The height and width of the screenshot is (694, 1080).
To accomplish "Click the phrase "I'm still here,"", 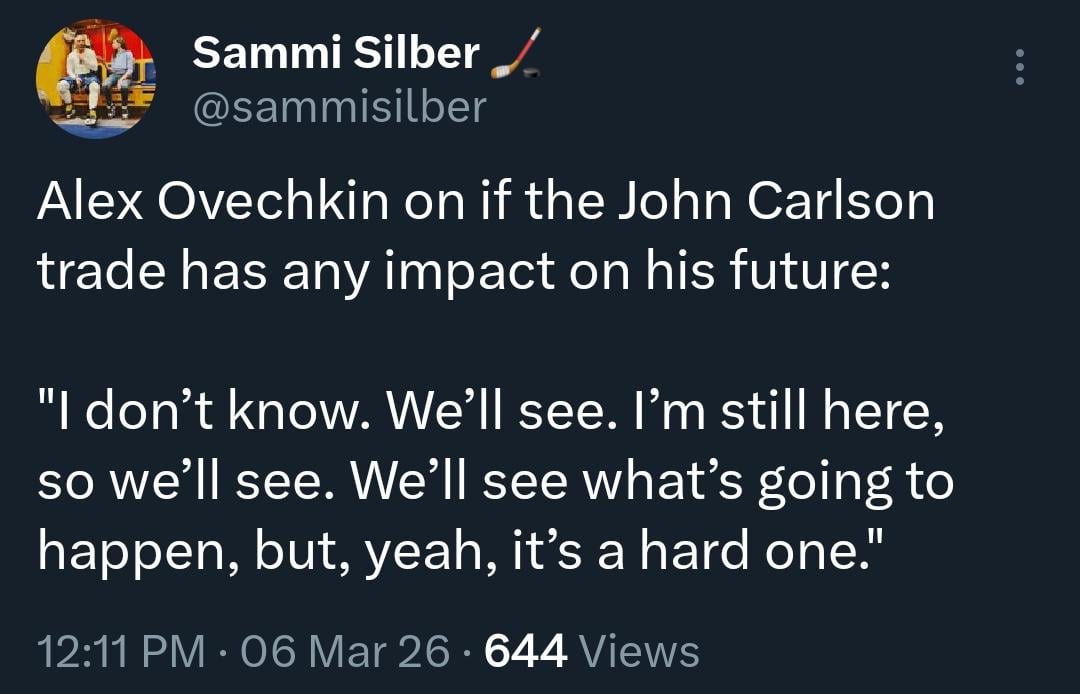I will coord(784,415).
